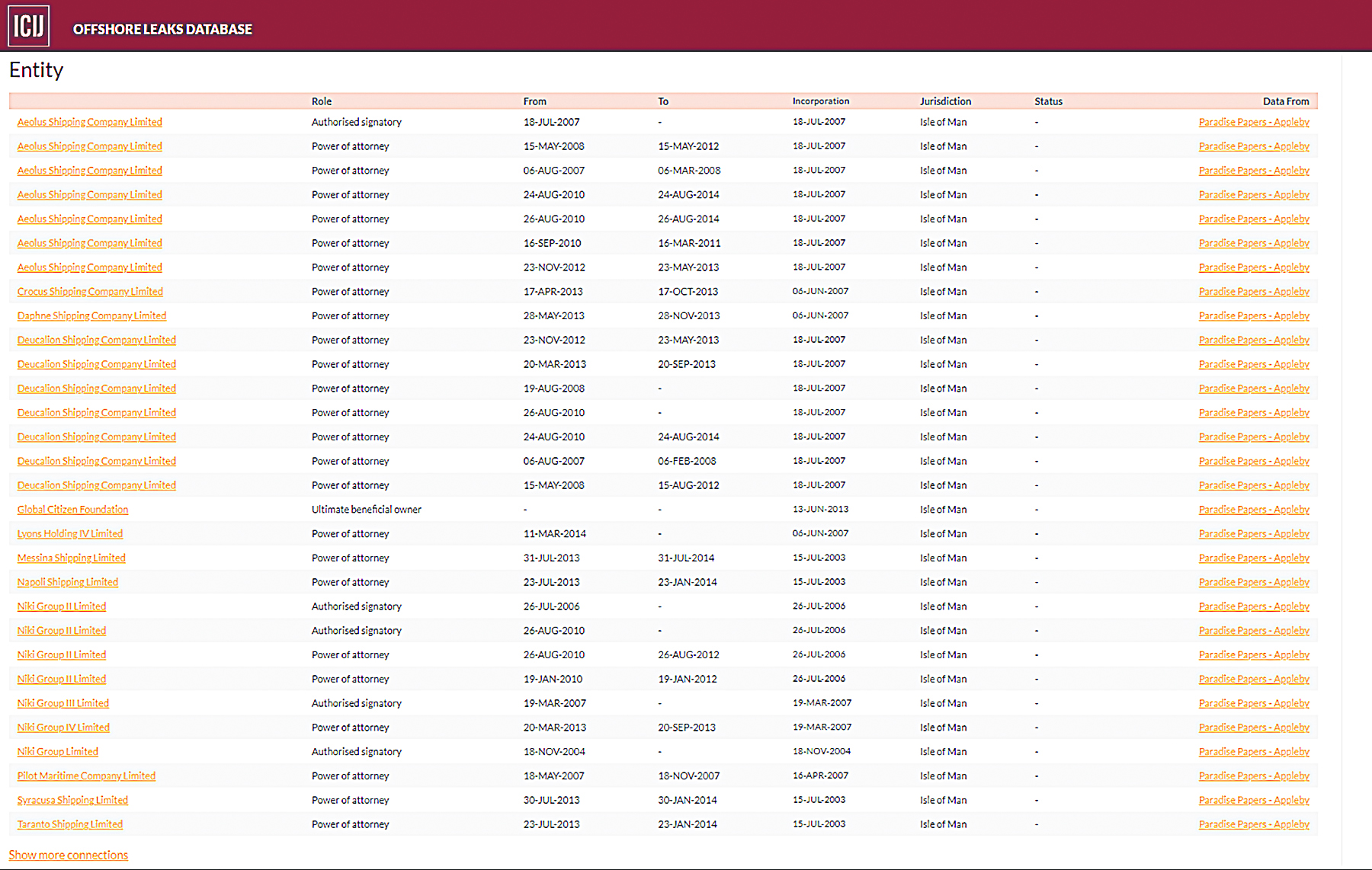
Task: Click the Entity page heading
Action: [37, 70]
